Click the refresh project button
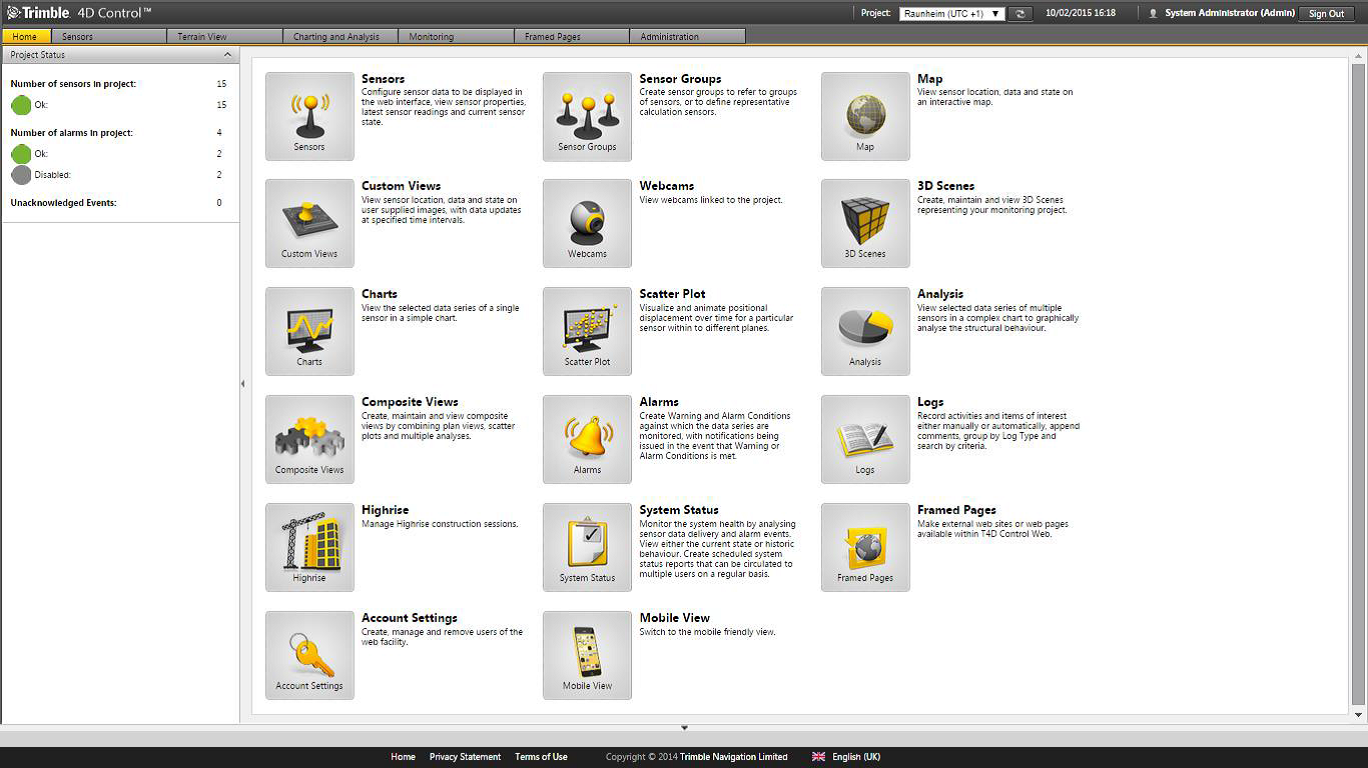Screen dimensions: 1368x768 point(1020,14)
